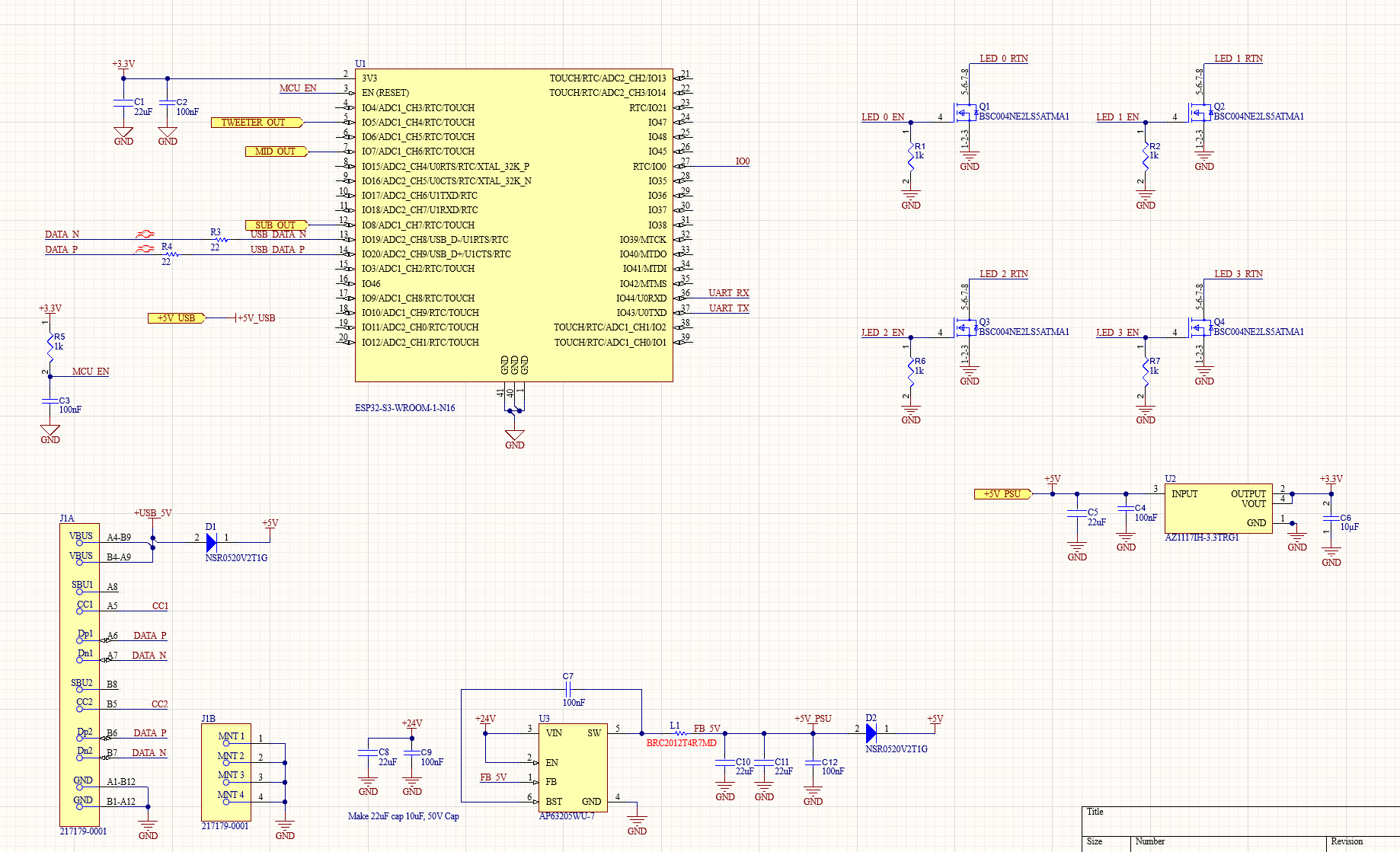The width and height of the screenshot is (1400, 852).
Task: Select capacitor C12 100nF symbol
Action: click(813, 762)
